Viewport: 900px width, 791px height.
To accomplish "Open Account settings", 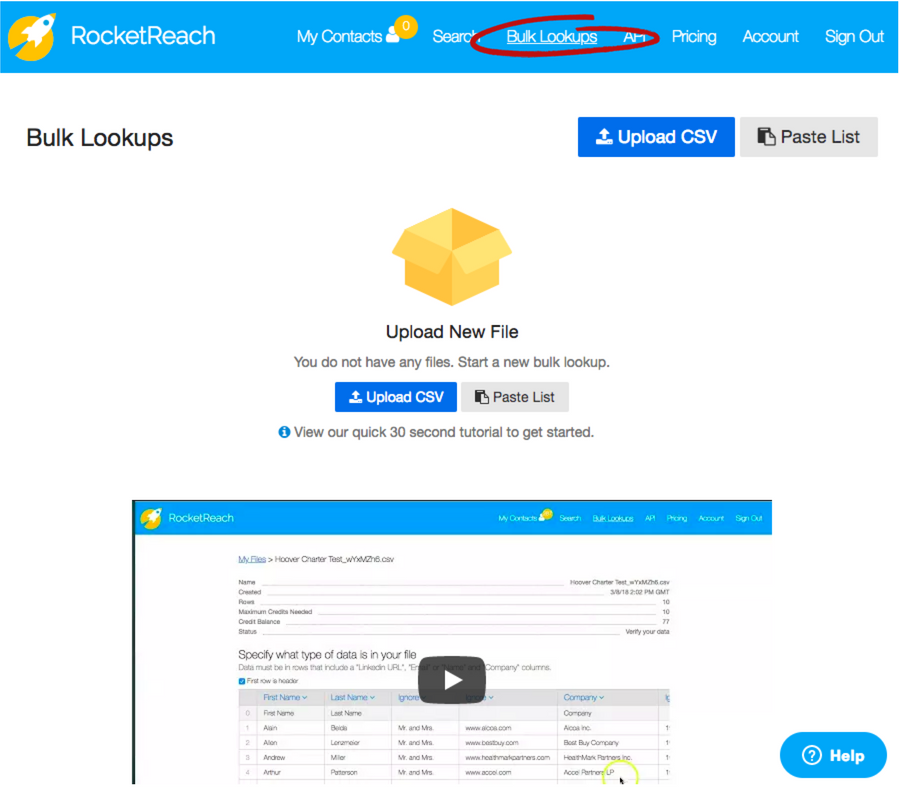I will (770, 37).
